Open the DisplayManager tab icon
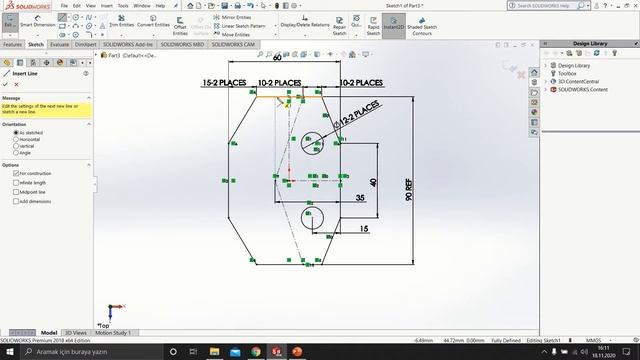The height and width of the screenshot is (360, 640). tap(60, 62)
